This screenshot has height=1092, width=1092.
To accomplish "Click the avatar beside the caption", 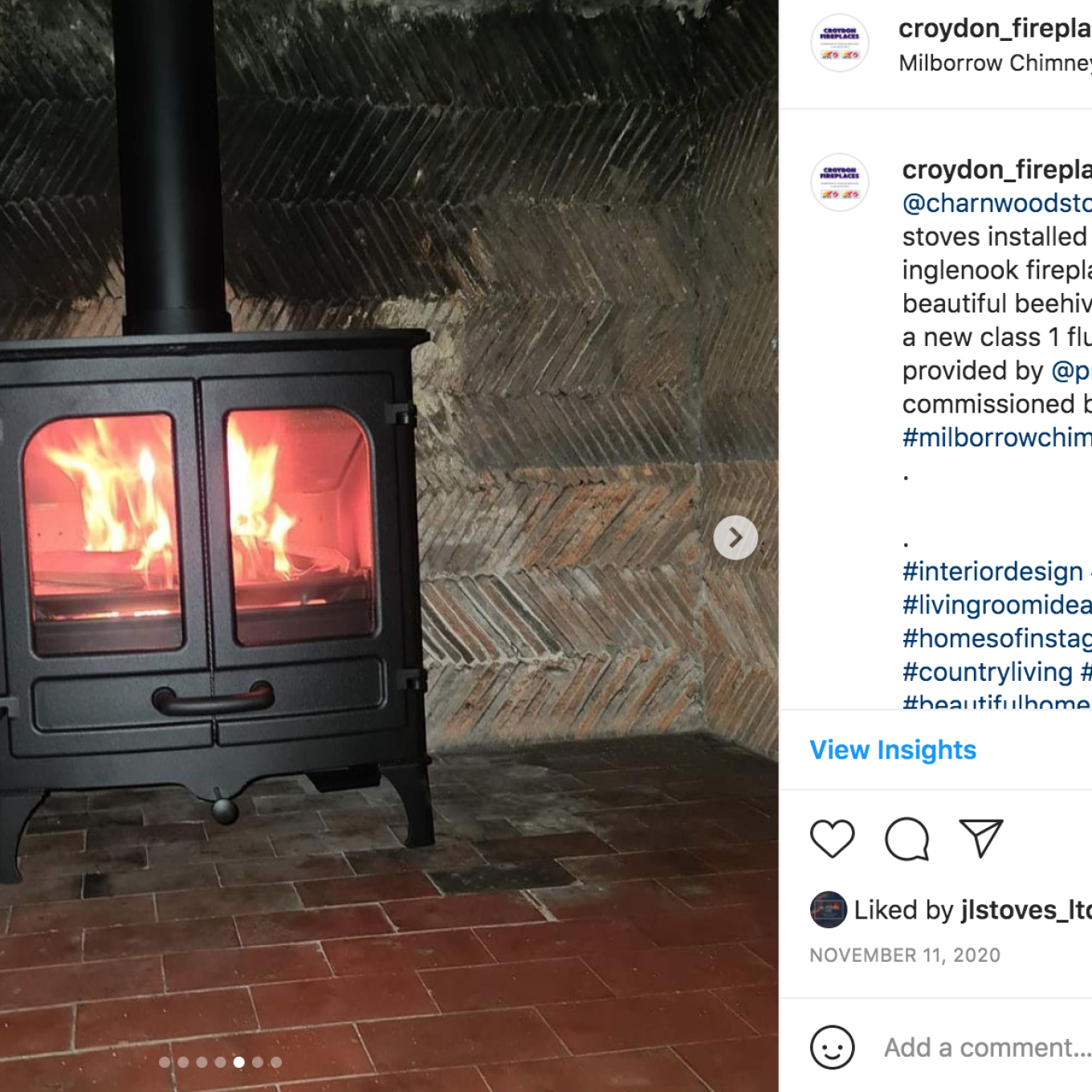I will point(840,182).
